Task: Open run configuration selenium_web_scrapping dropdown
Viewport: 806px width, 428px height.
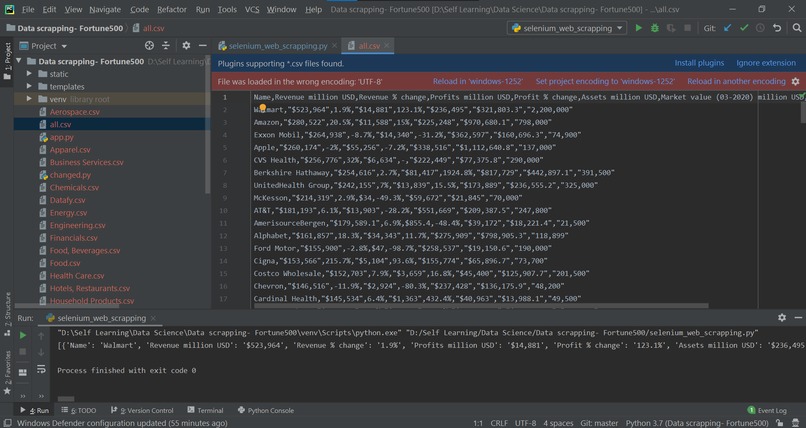Action: (x=566, y=28)
